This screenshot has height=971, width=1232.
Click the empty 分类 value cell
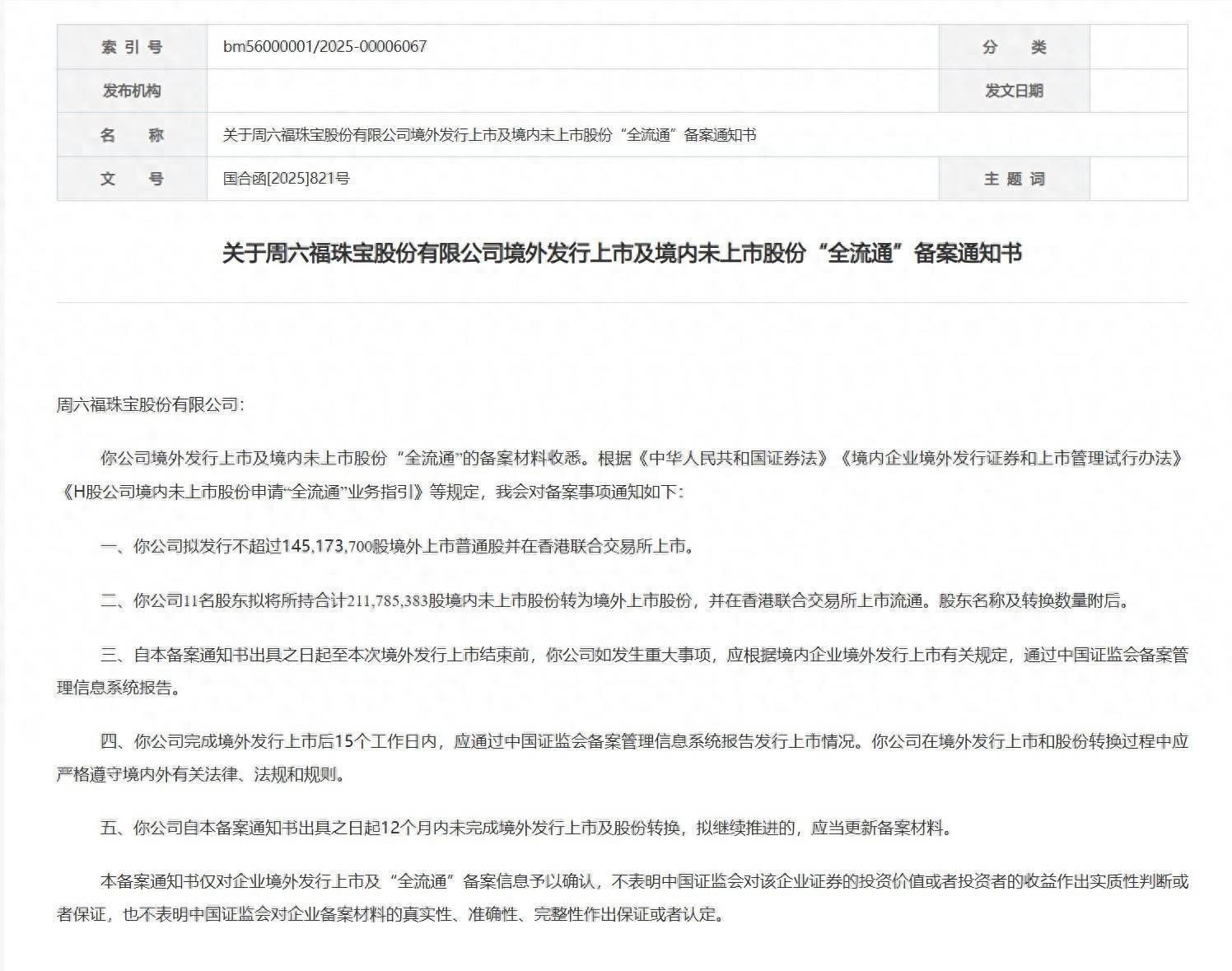tap(1139, 47)
